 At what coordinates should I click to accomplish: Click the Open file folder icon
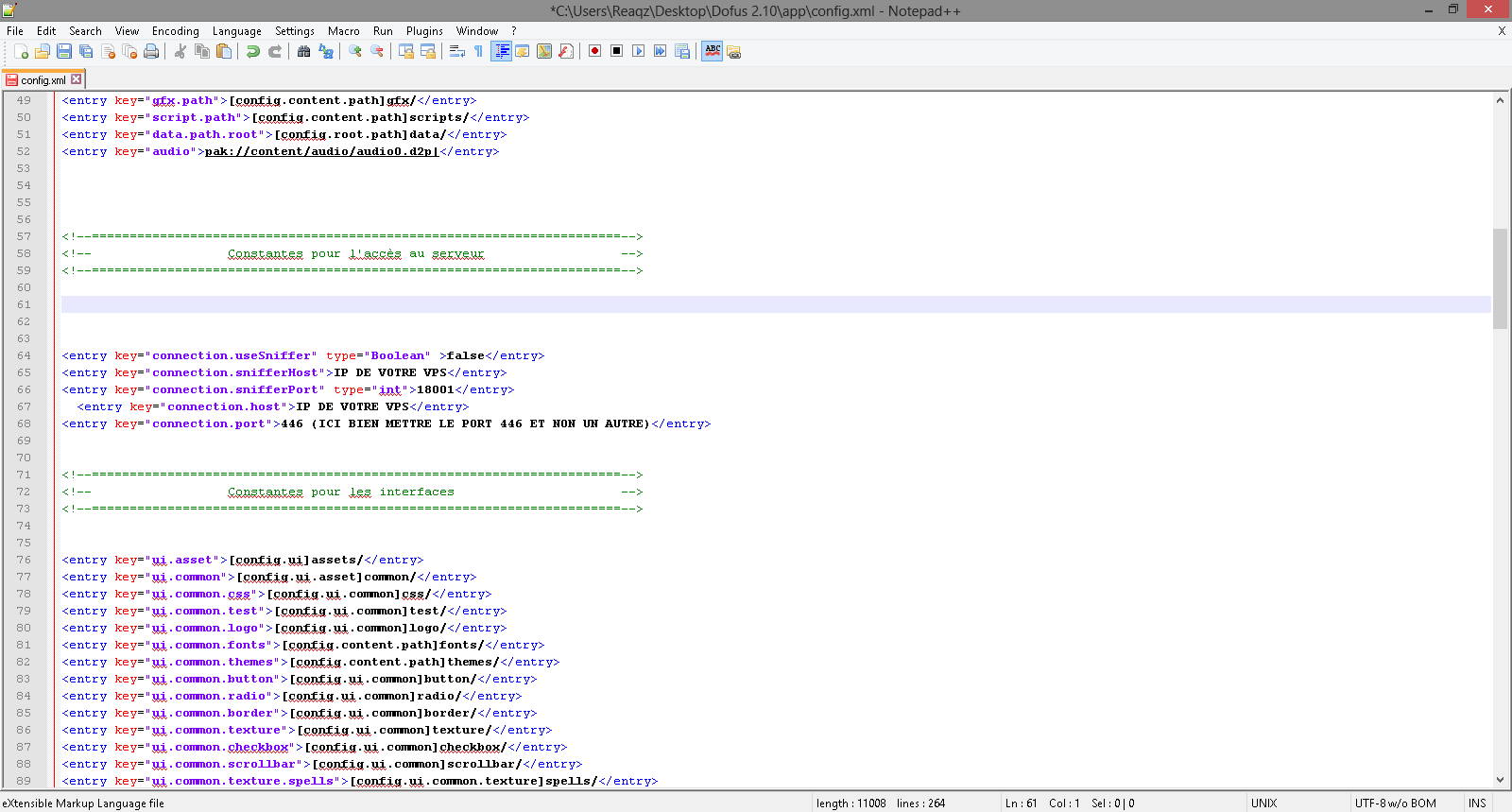coord(43,51)
